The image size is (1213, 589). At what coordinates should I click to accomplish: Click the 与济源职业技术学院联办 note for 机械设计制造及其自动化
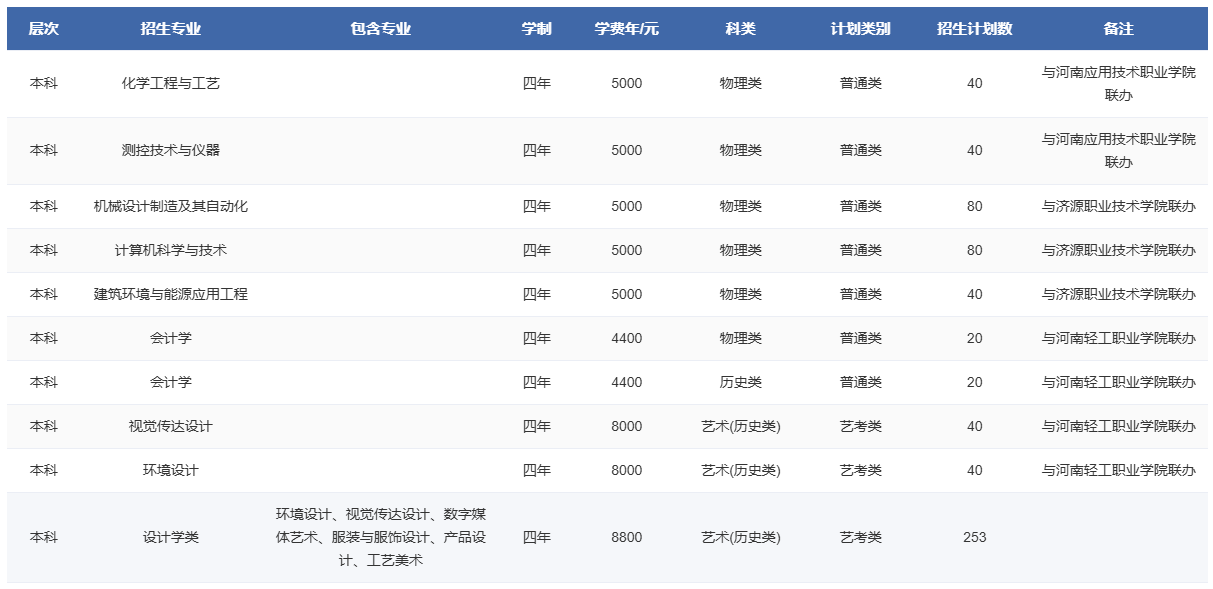1119,206
